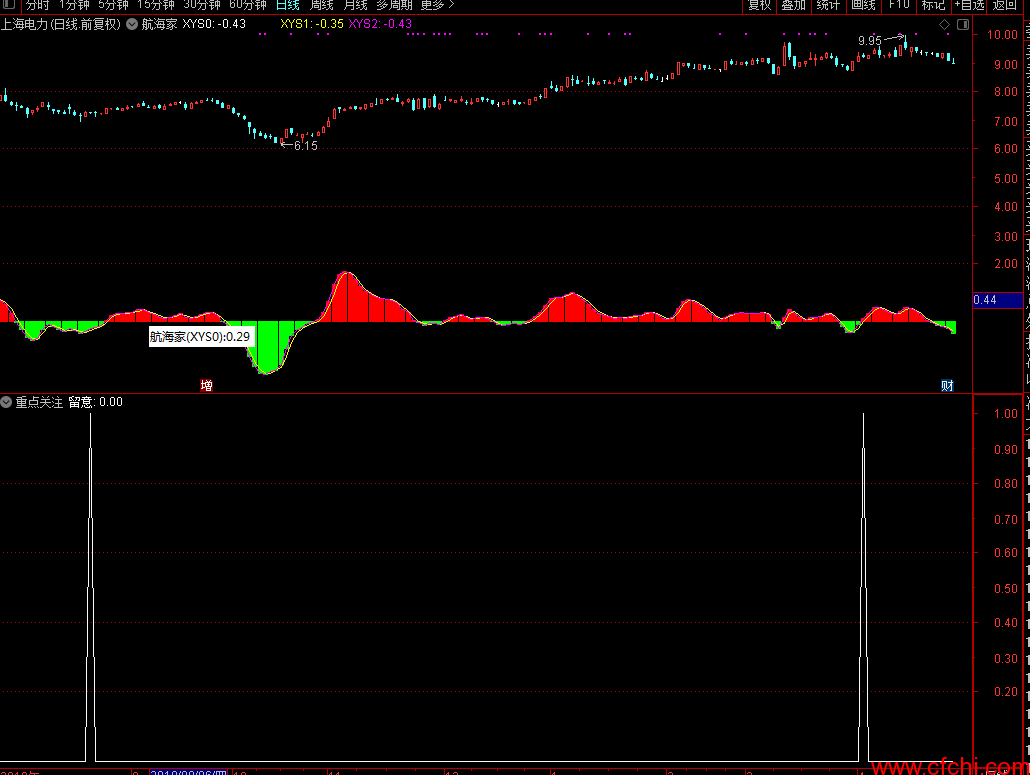
Task: Select the 60分钟 period tab
Action: (248, 5)
